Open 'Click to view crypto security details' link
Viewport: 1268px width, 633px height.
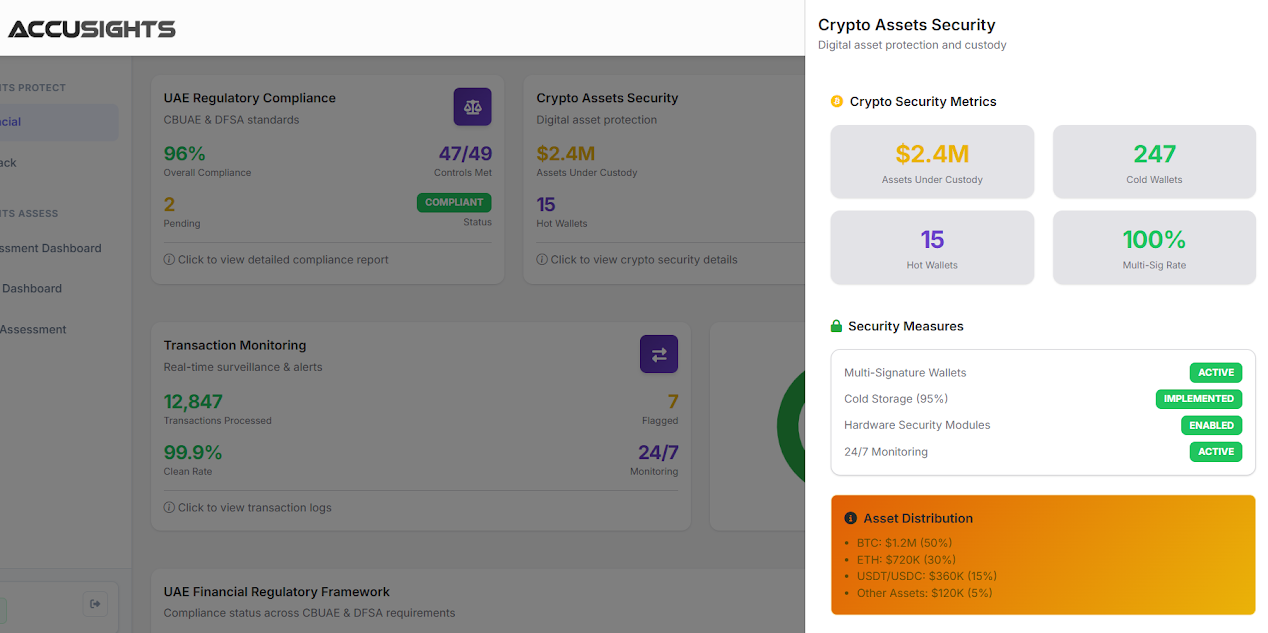643,259
